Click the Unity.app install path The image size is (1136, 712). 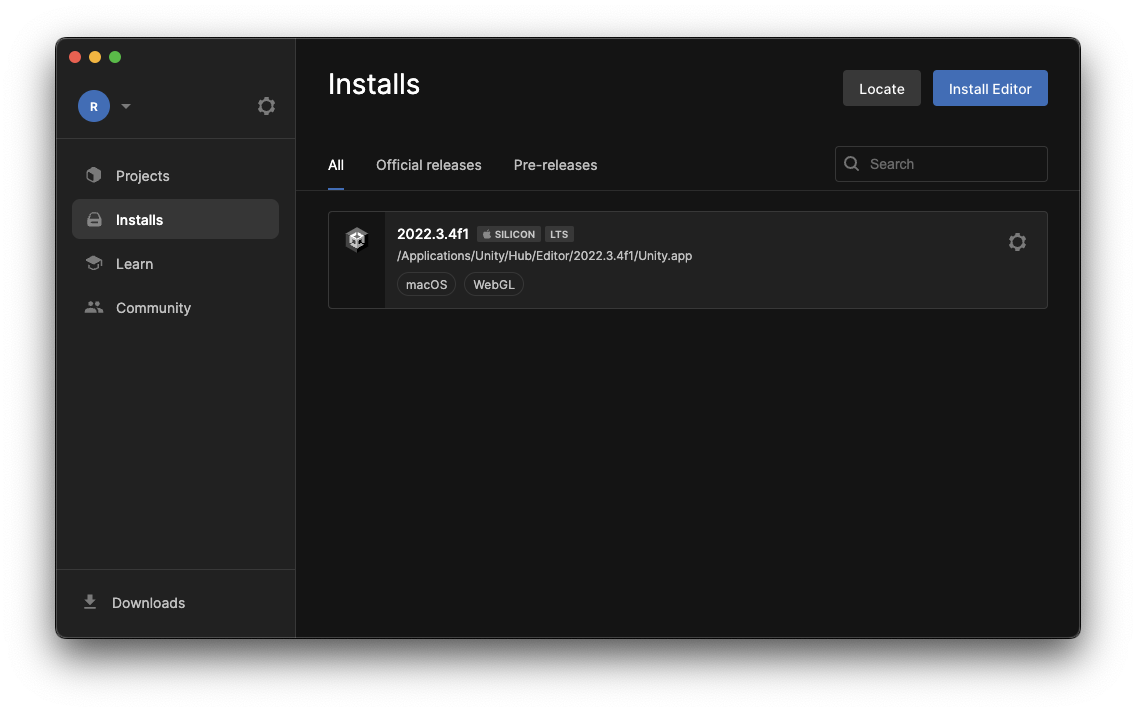(x=544, y=256)
